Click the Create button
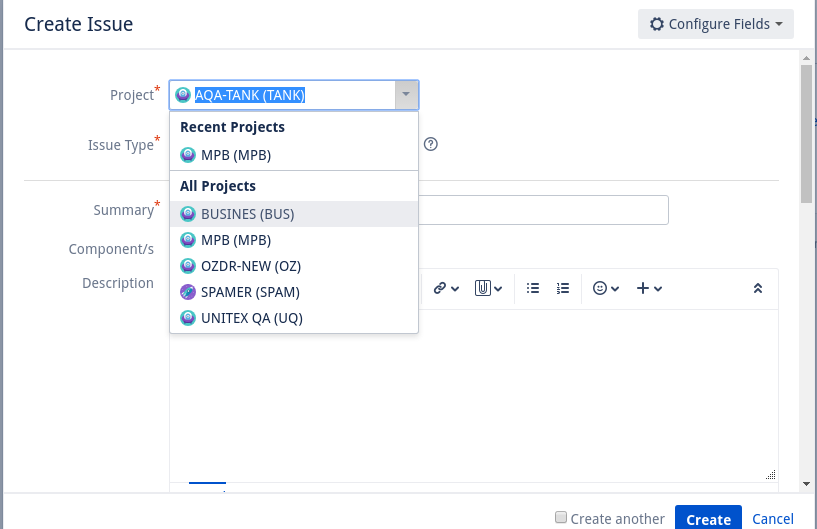The width and height of the screenshot is (817, 529). coord(708,519)
